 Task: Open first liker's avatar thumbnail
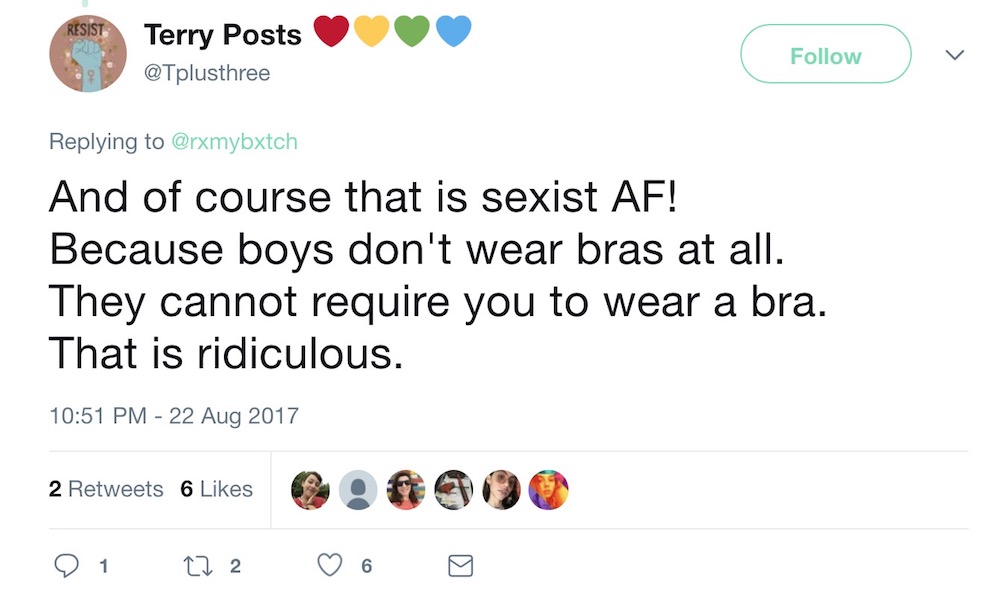pyautogui.click(x=311, y=490)
